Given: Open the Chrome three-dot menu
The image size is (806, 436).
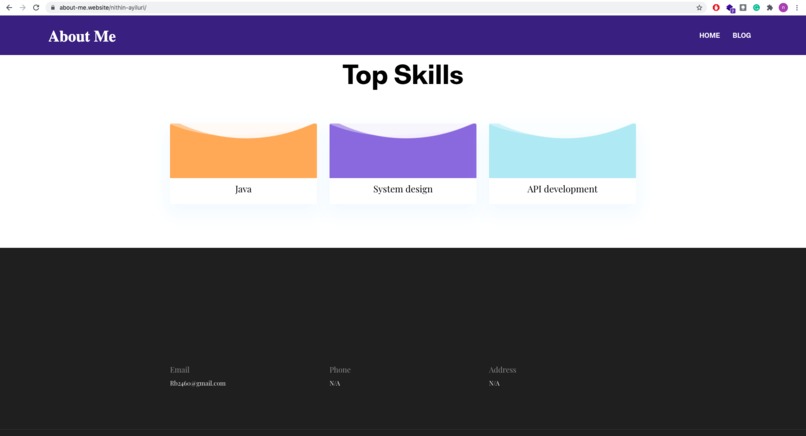Looking at the screenshot, I should 797,8.
